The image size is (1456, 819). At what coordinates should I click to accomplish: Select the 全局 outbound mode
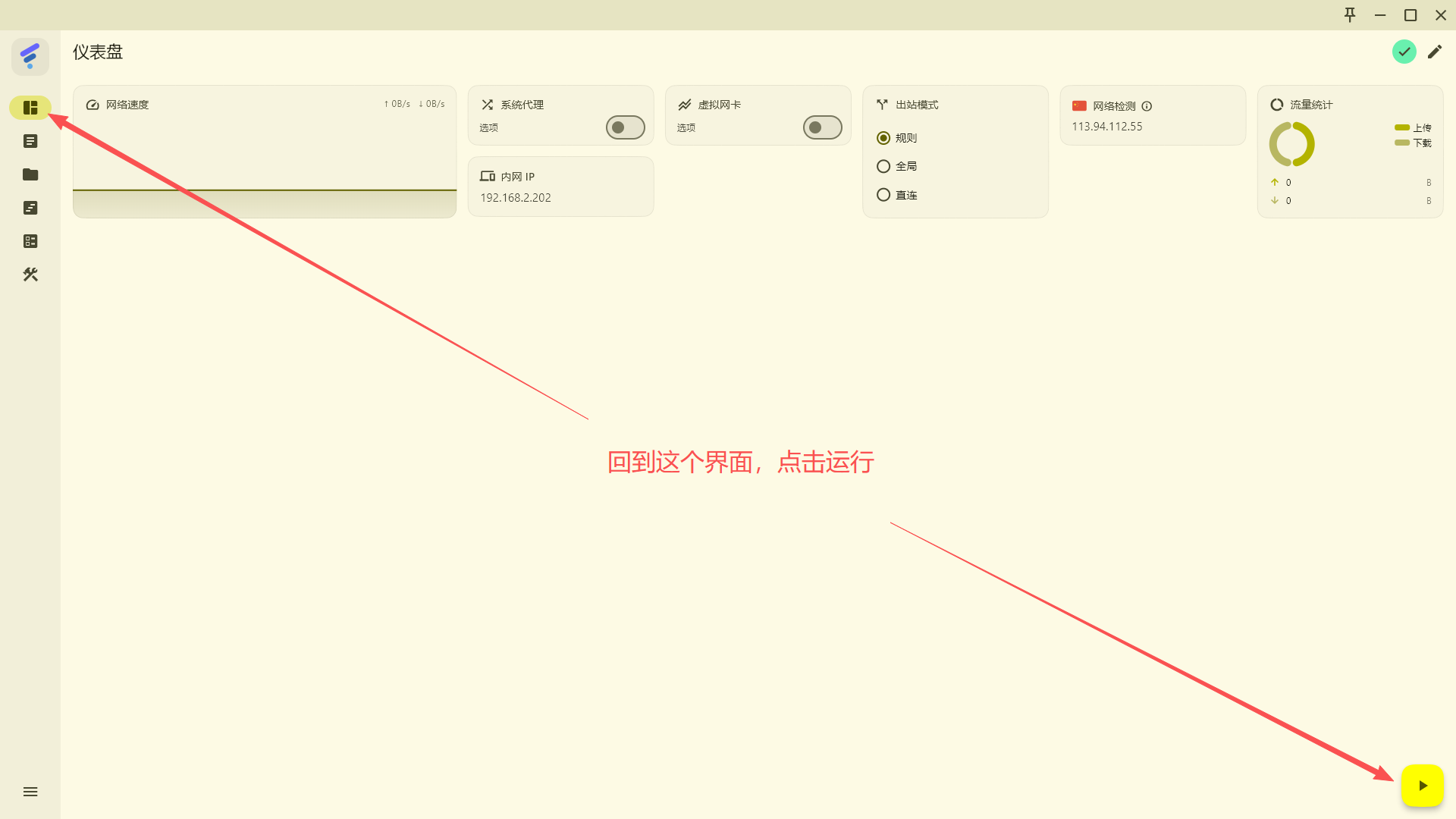(897, 166)
